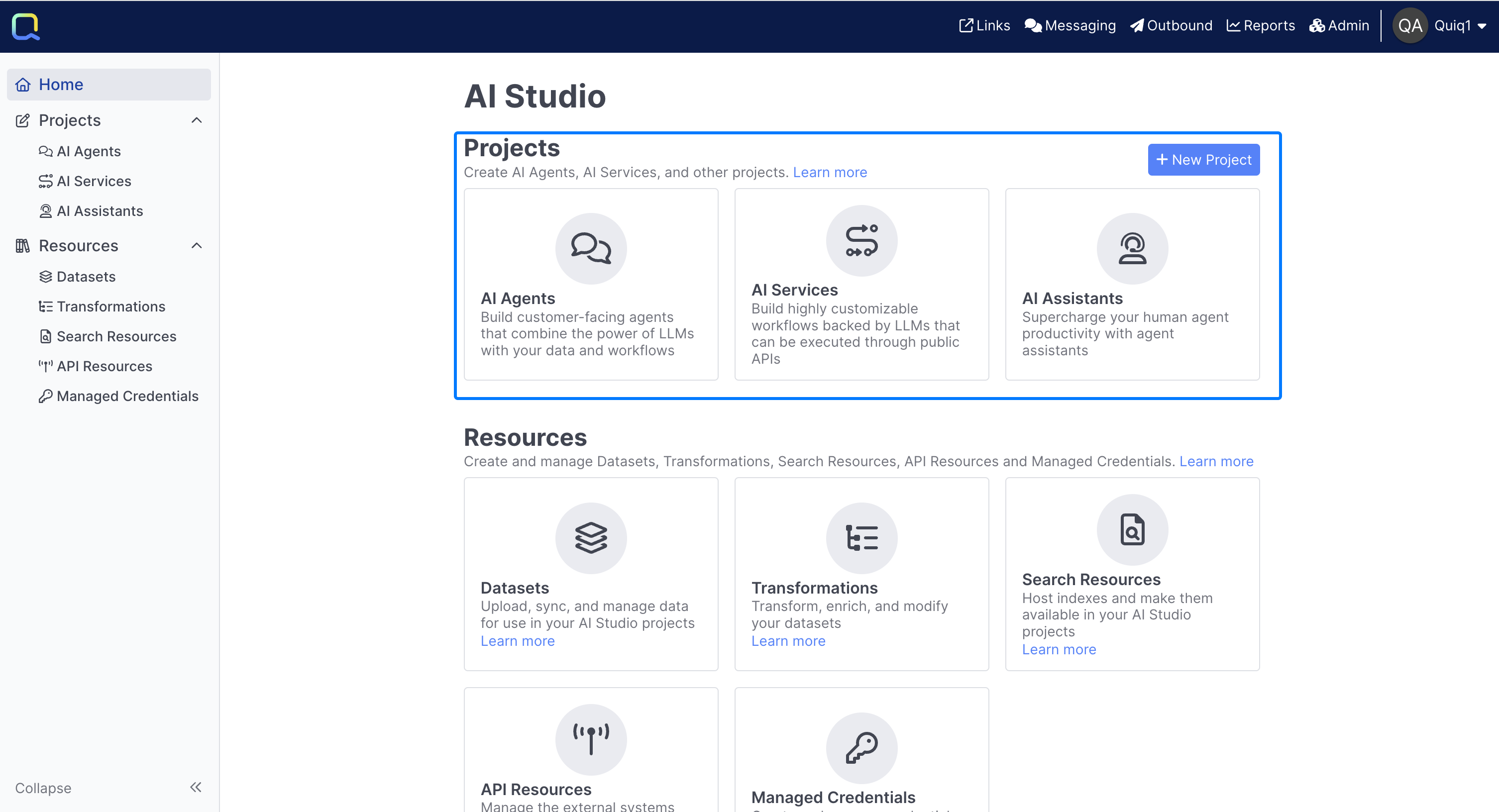Click Learn more link under Projects
This screenshot has height=812, width=1499.
click(829, 172)
